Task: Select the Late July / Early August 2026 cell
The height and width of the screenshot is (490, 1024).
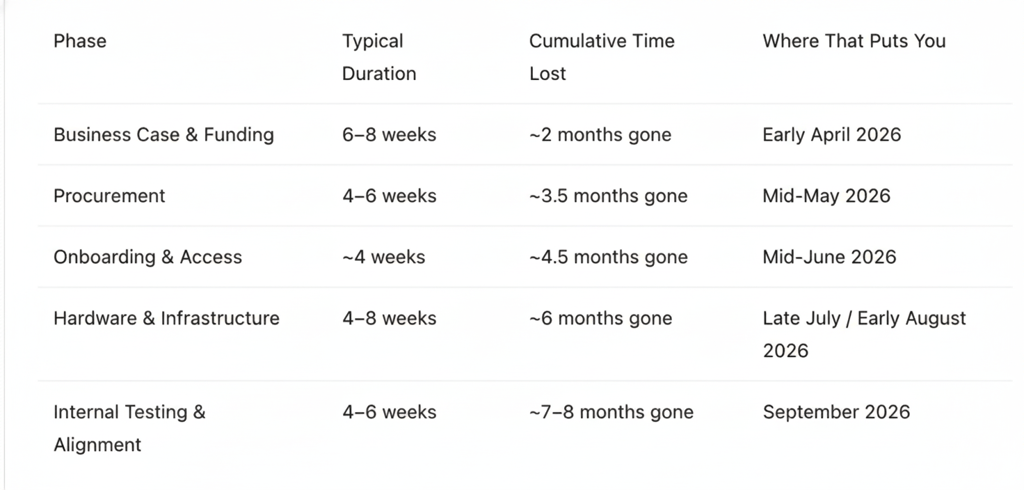Action: 864,334
